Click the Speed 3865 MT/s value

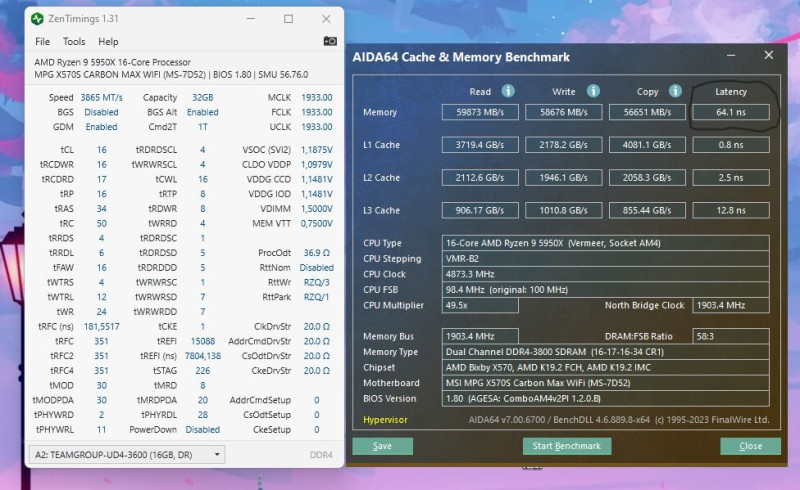(102, 97)
